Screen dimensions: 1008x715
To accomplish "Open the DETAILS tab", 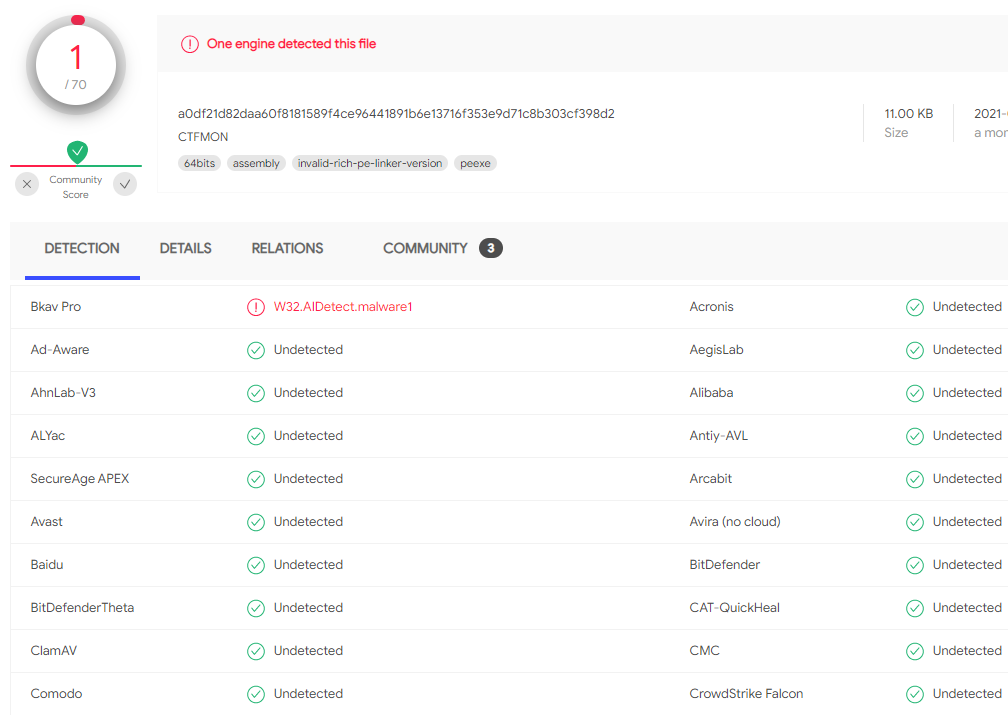I will point(185,249).
